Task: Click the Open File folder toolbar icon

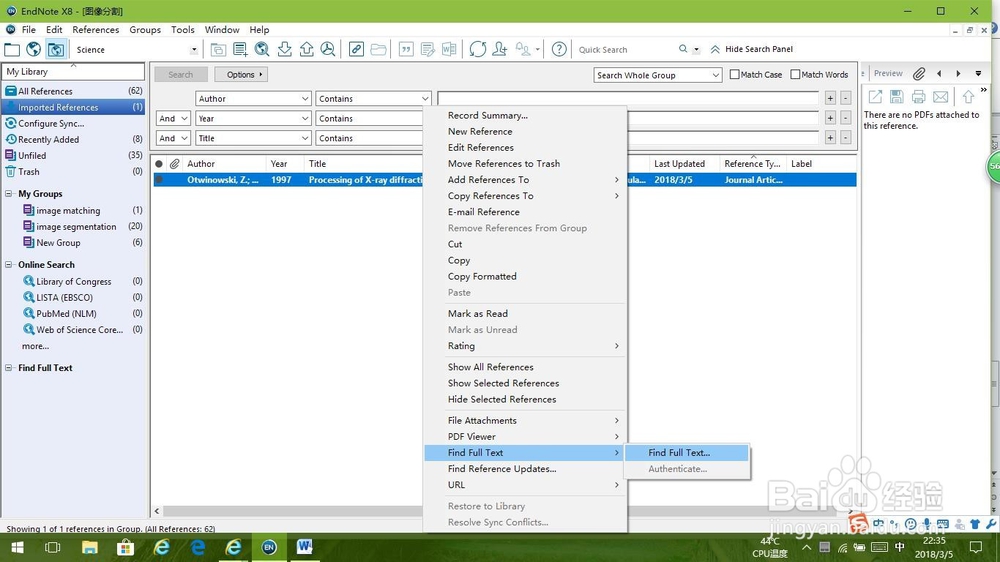Action: click(379, 49)
